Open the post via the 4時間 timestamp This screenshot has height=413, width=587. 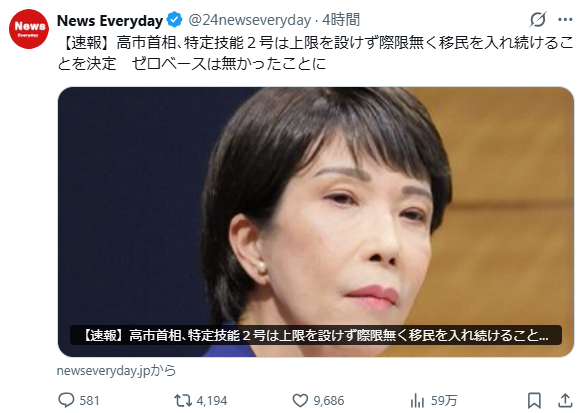pos(341,20)
